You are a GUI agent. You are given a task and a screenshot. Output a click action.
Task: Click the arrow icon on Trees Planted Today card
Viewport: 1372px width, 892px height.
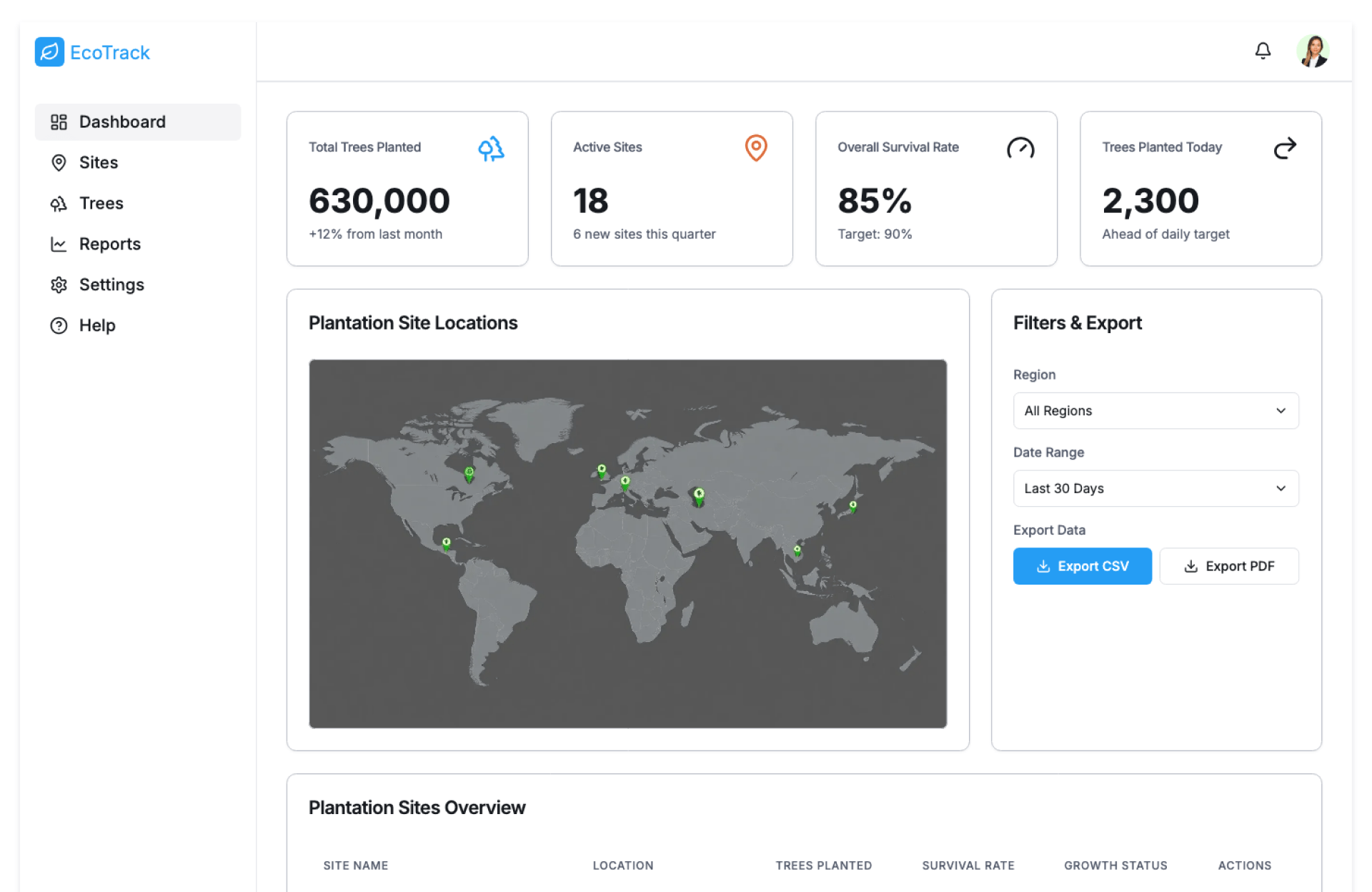point(1284,148)
